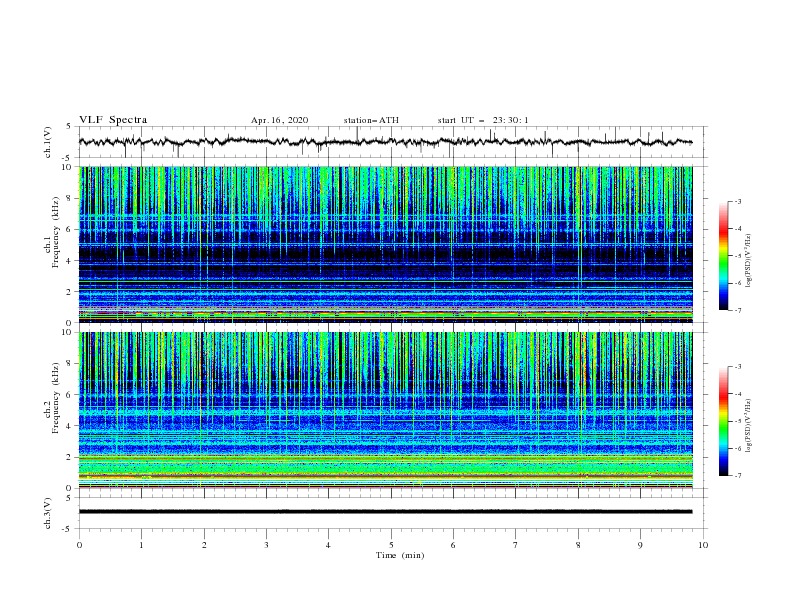Click the ch.2 Frequency (kHz) axis label
The height and width of the screenshot is (612, 792).
click(52, 398)
